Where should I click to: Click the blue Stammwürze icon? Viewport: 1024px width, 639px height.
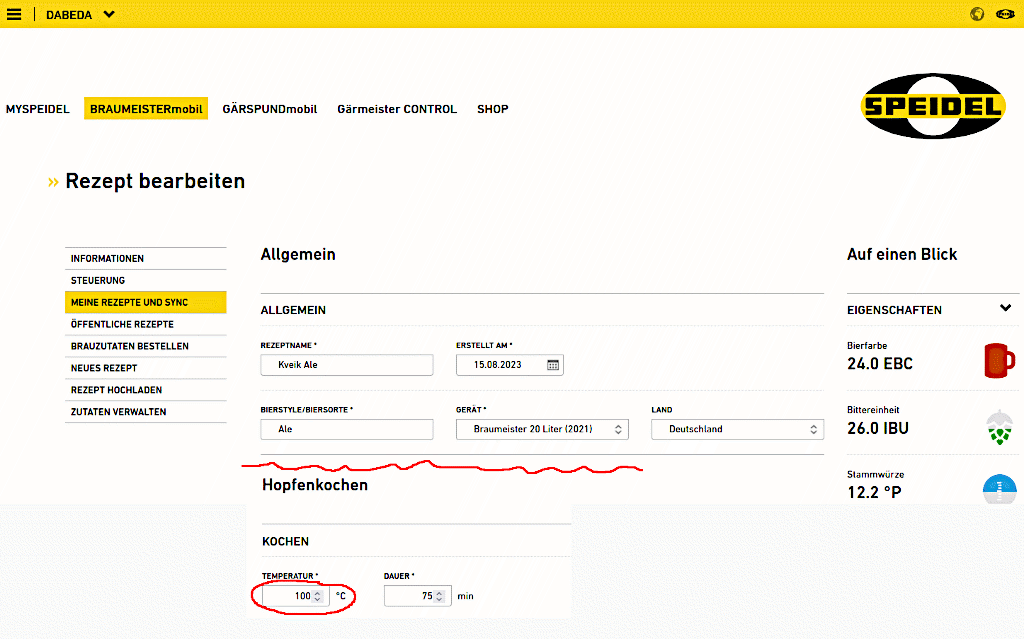point(999,488)
